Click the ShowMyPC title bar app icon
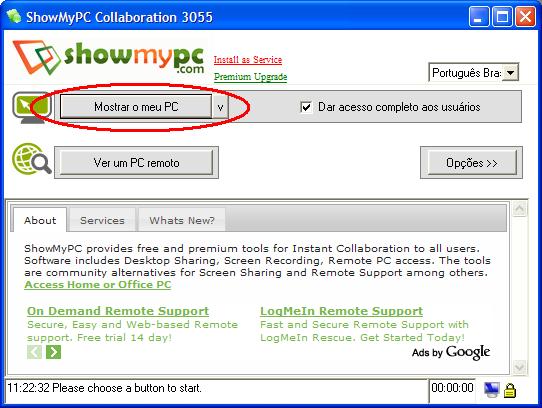The height and width of the screenshot is (408, 542). pos(14,16)
